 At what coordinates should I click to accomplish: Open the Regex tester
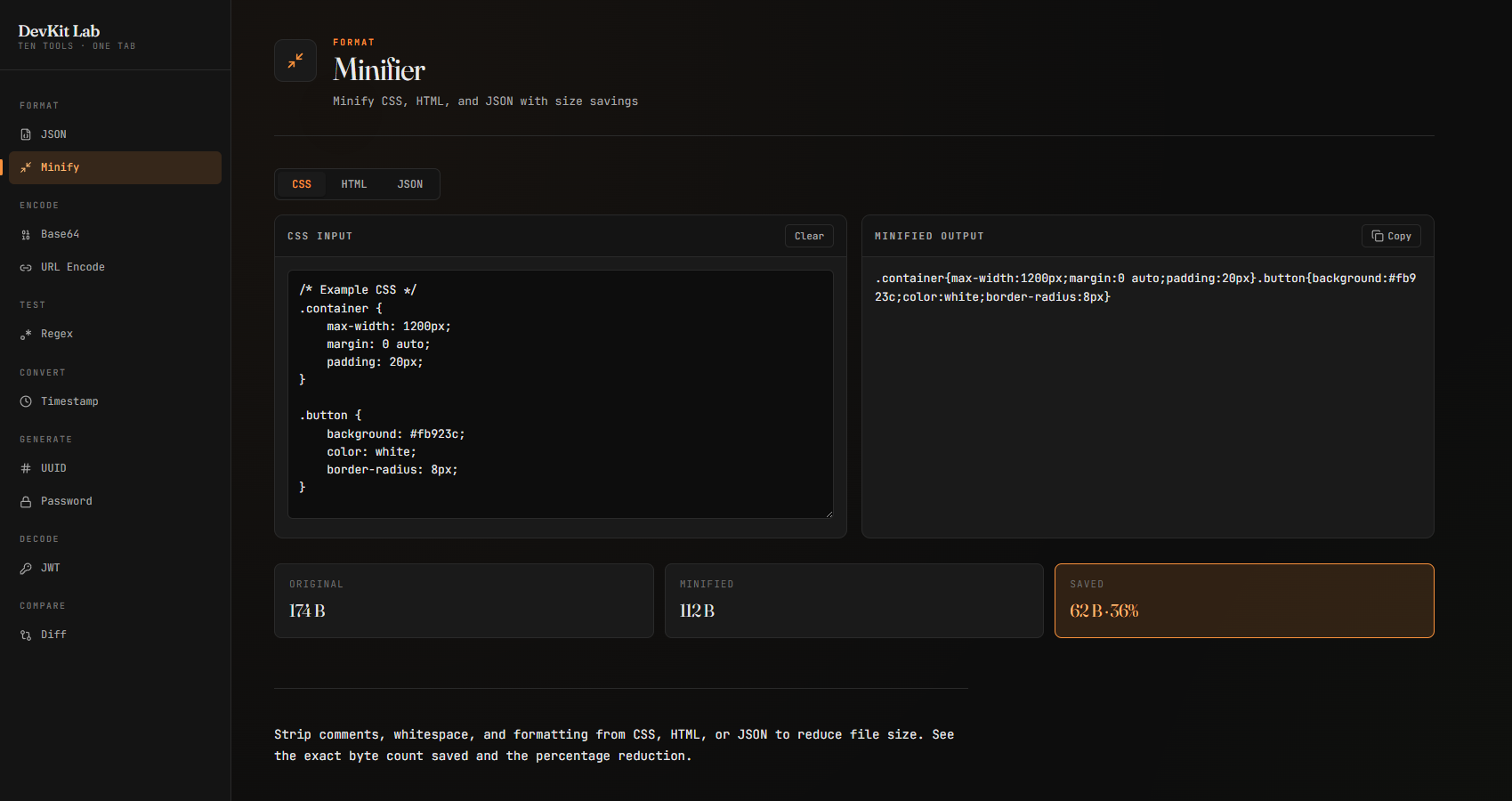click(x=115, y=334)
